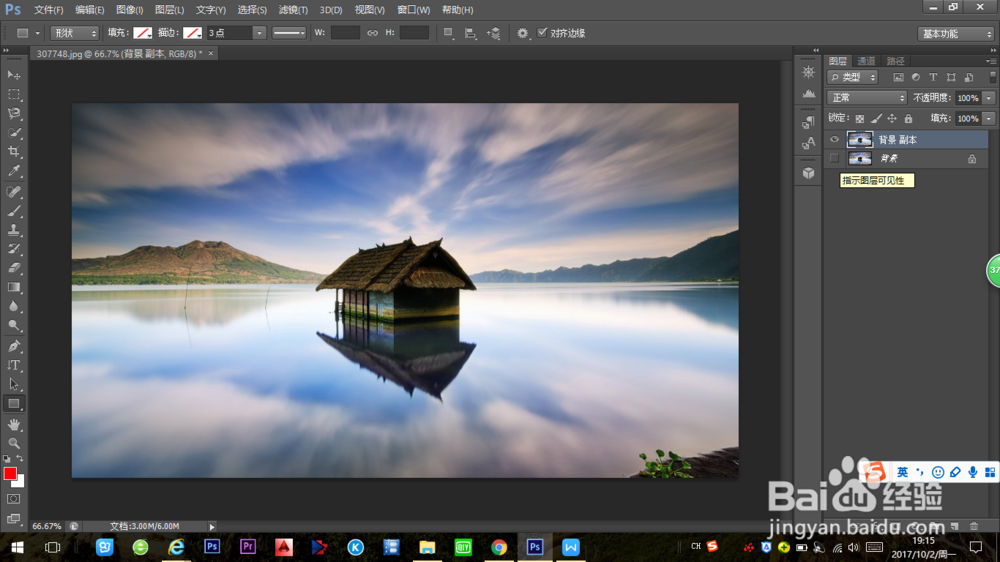Select the Eraser tool
Image resolution: width=1000 pixels, height=562 pixels.
[13, 268]
